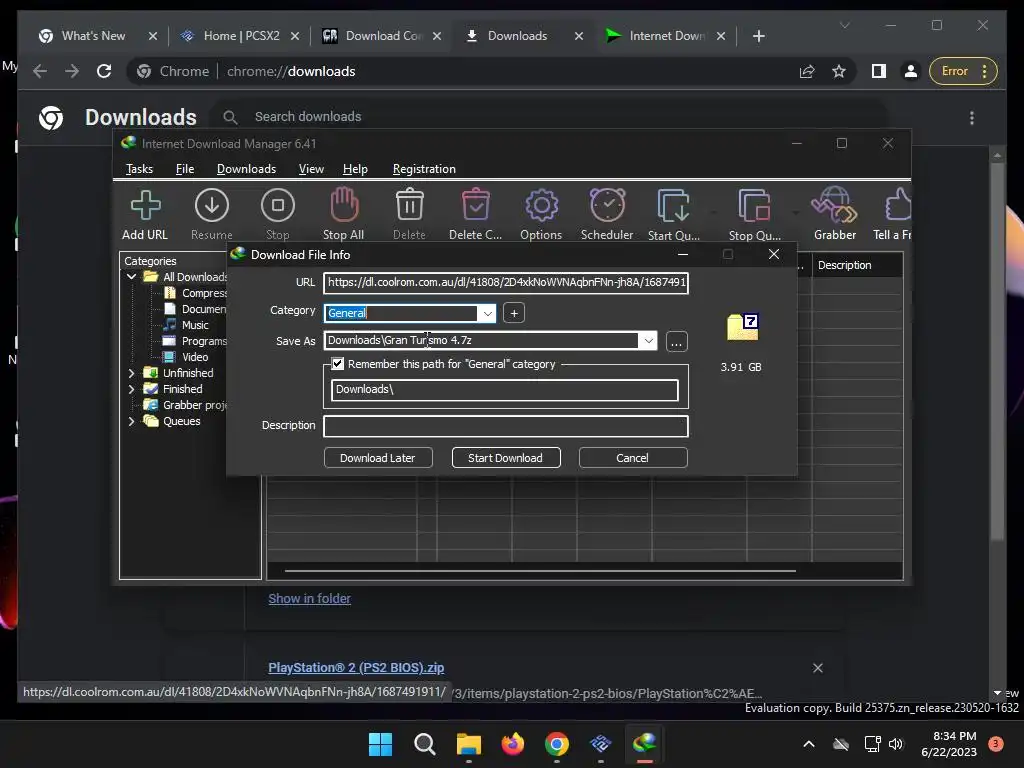Open taskbar Search
1024x768 pixels.
pyautogui.click(x=424, y=744)
